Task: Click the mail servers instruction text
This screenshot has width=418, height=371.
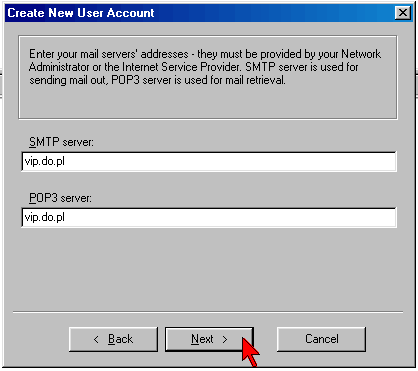Action: tap(205, 67)
